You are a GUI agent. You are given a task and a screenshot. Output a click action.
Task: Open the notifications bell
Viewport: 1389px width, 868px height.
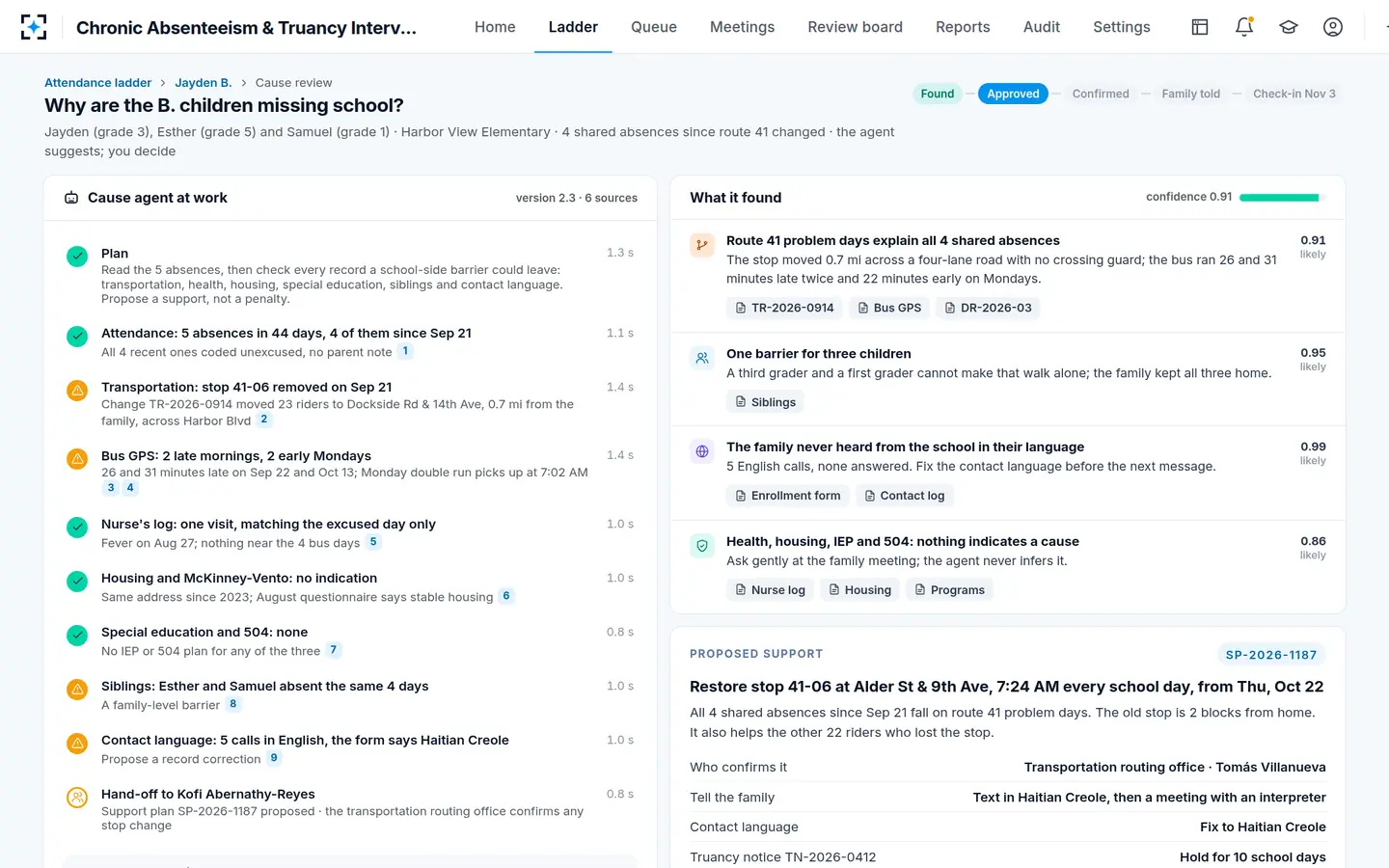click(x=1244, y=27)
